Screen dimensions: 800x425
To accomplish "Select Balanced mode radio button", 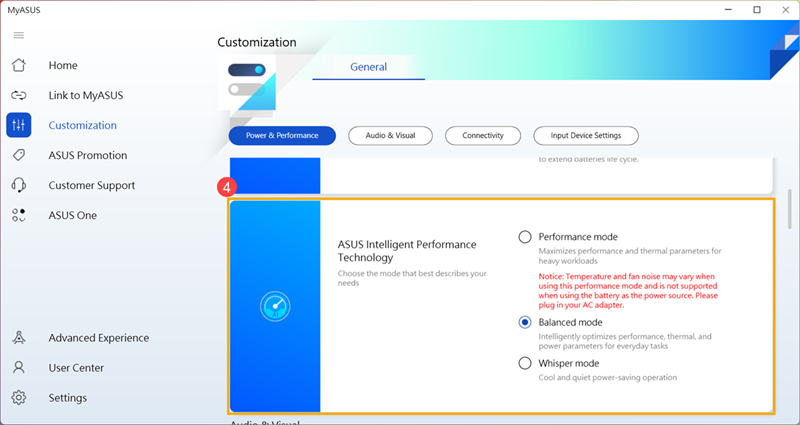I will point(524,322).
